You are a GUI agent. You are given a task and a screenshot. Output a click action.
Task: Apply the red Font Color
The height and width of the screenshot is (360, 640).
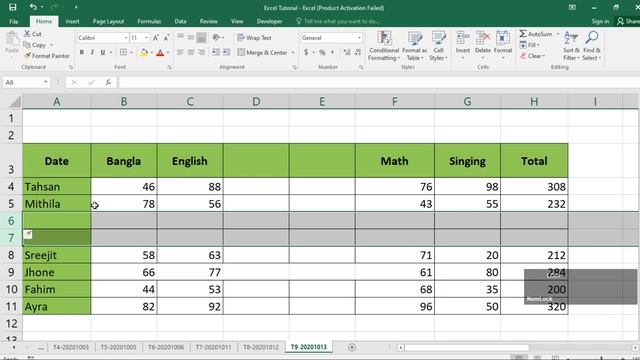(x=160, y=52)
